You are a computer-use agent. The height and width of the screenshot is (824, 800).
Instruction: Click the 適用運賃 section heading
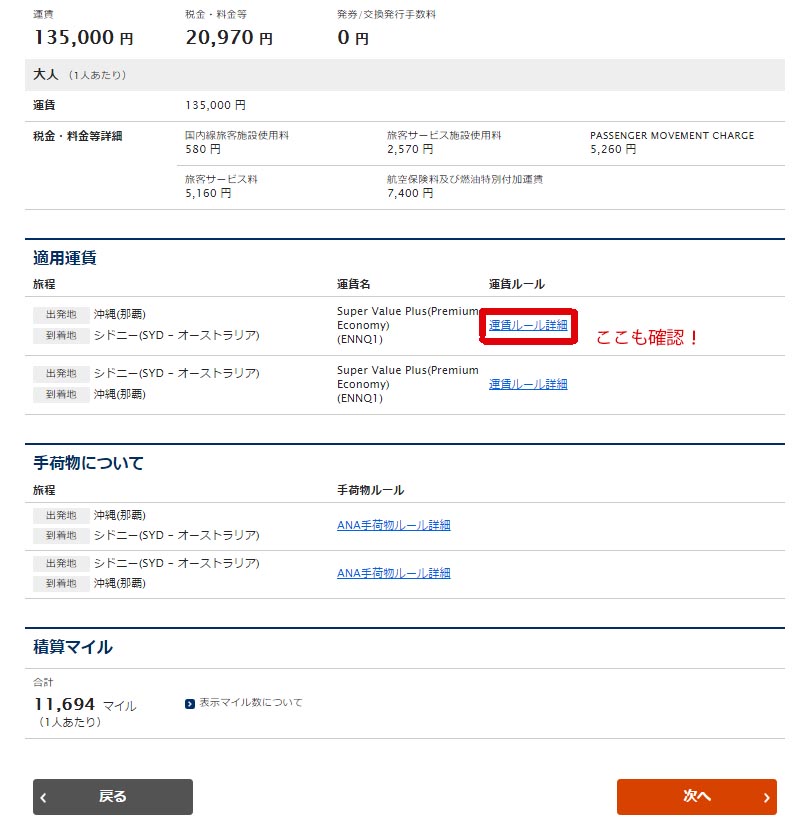coord(65,258)
